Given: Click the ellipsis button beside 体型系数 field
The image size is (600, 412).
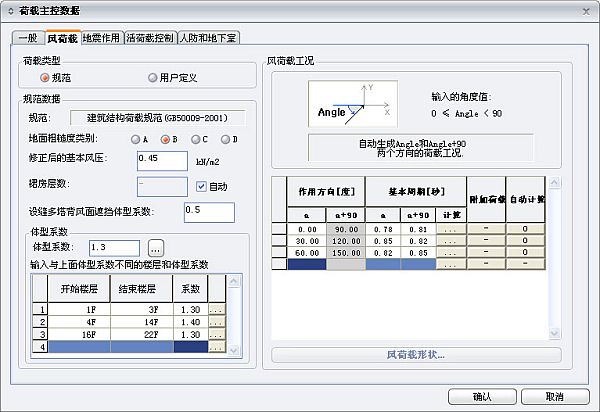Looking at the screenshot, I should click(x=155, y=247).
